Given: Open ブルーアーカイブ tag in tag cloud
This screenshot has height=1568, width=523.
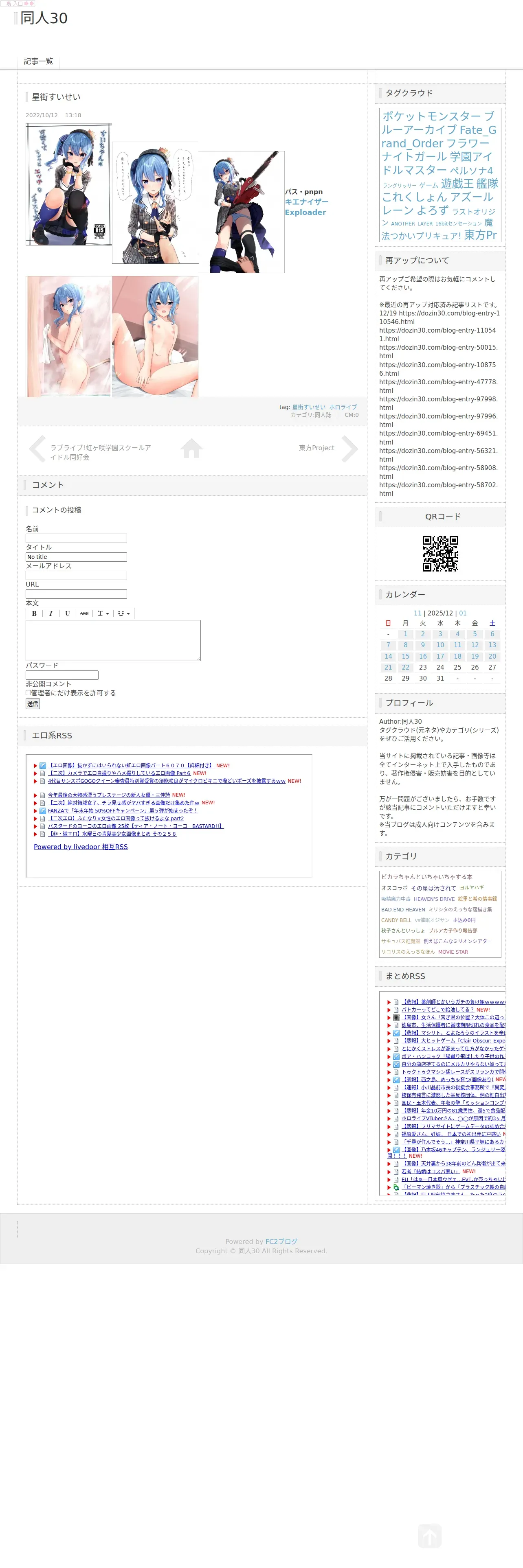Looking at the screenshot, I should coord(438,123).
